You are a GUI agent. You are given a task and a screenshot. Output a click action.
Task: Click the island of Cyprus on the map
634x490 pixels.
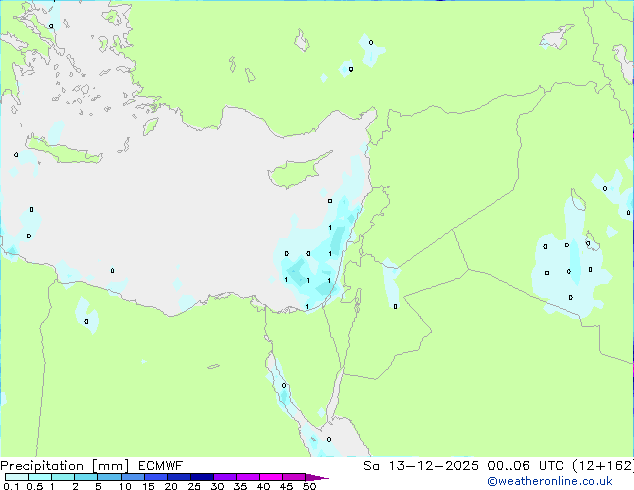(x=295, y=172)
